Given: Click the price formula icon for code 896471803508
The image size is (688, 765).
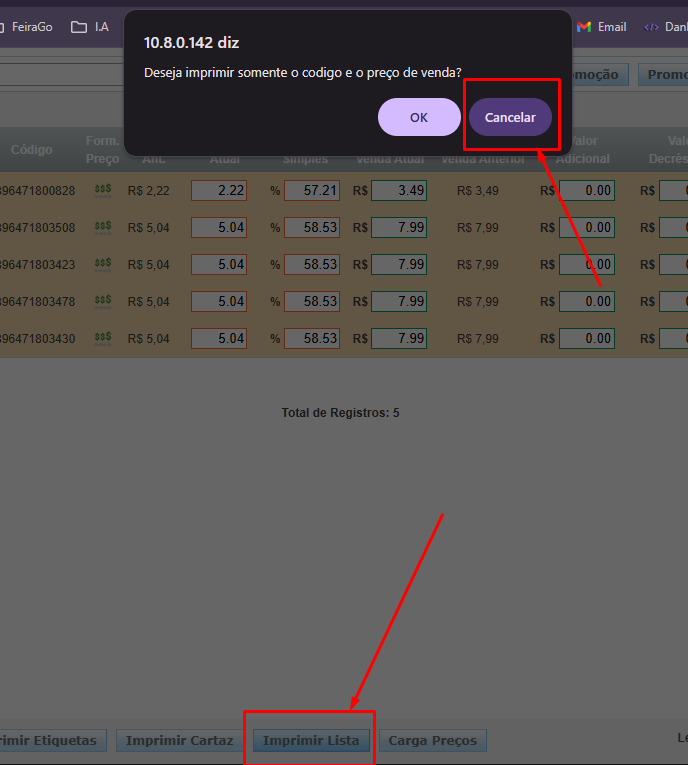Looking at the screenshot, I should pyautogui.click(x=103, y=227).
